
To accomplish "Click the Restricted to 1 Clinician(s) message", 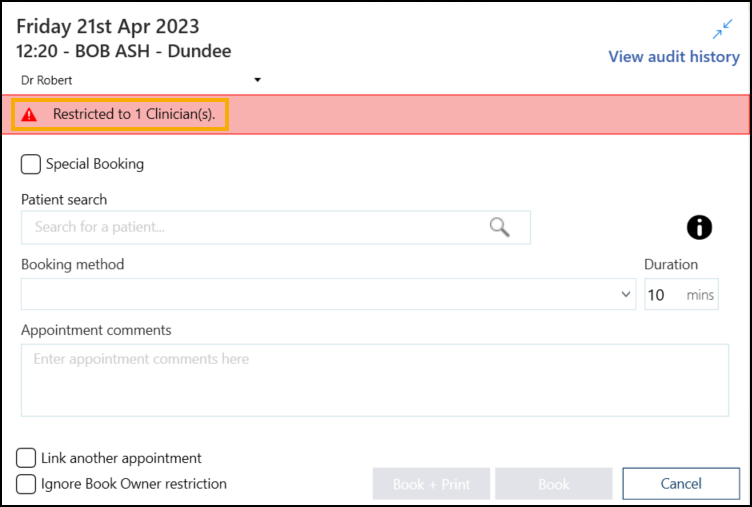I will [x=133, y=115].
